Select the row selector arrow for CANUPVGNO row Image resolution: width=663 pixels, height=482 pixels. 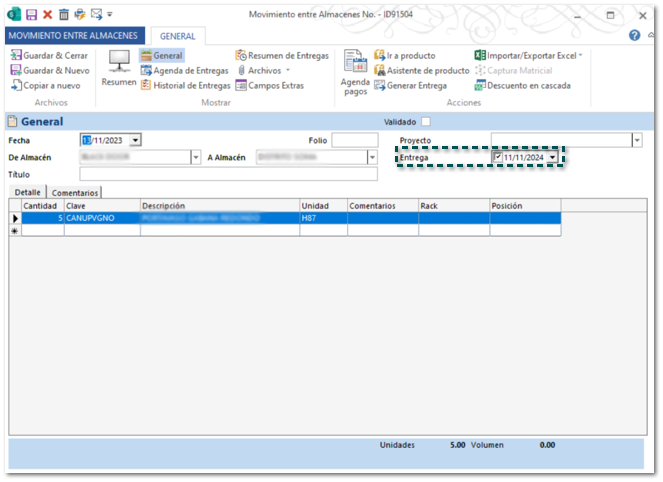[x=15, y=218]
